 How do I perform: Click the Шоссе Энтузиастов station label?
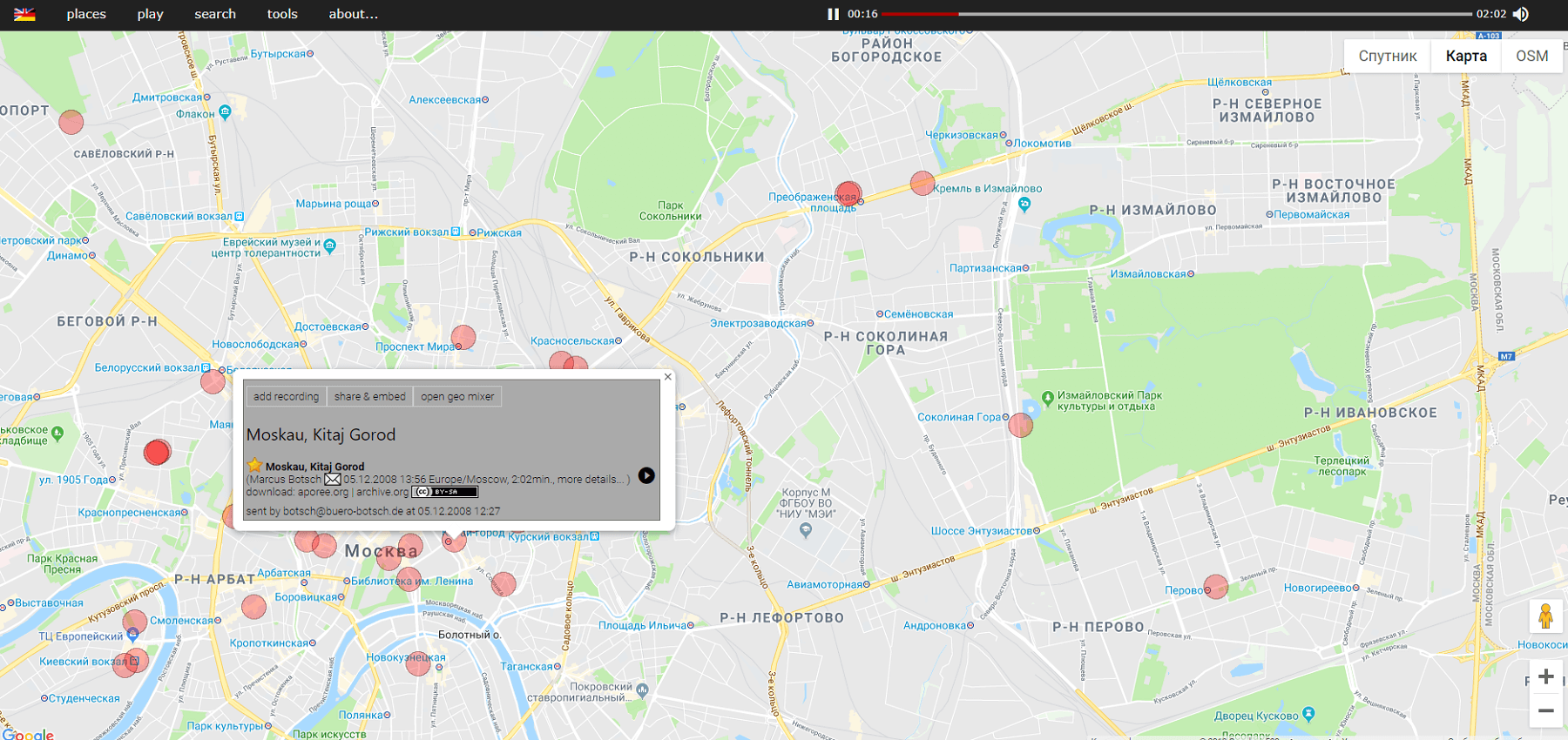coord(982,531)
